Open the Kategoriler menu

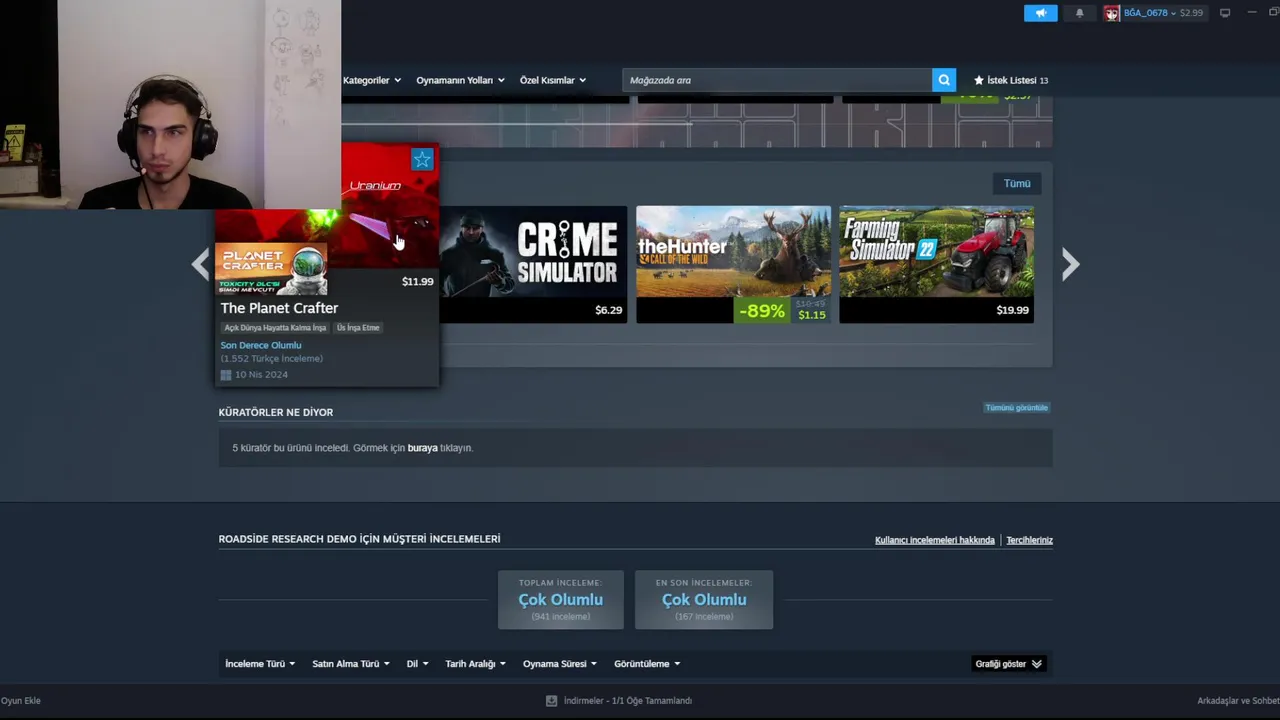click(x=372, y=80)
